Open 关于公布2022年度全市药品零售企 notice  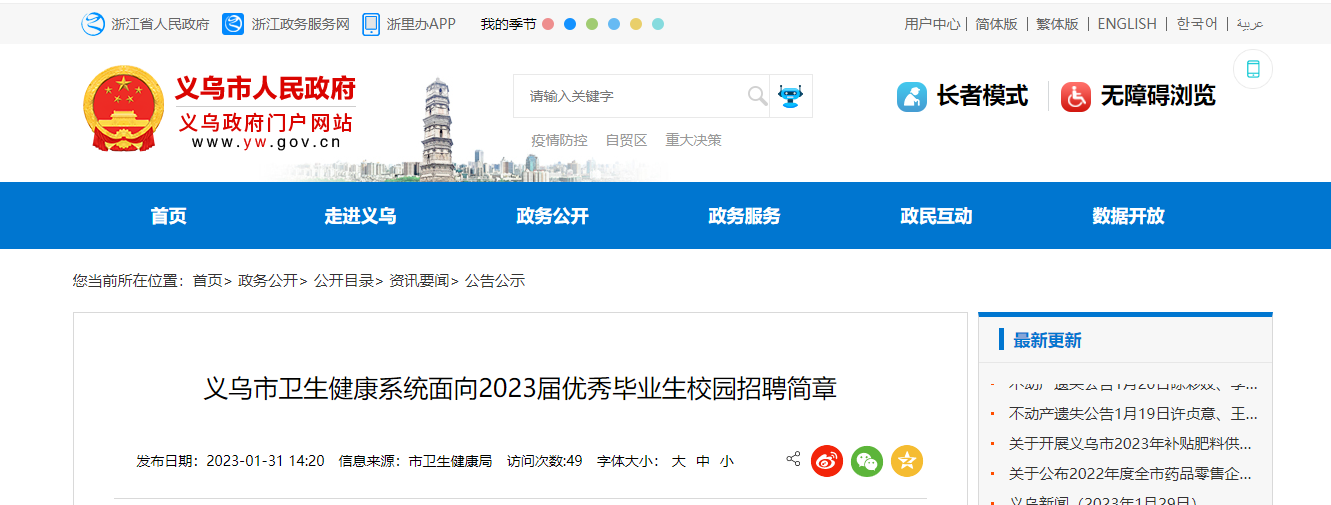click(1130, 473)
